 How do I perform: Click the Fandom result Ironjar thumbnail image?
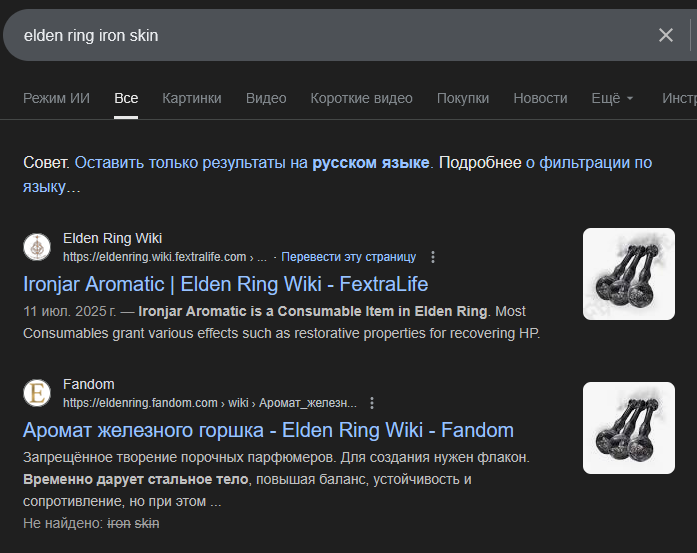[x=628, y=428]
